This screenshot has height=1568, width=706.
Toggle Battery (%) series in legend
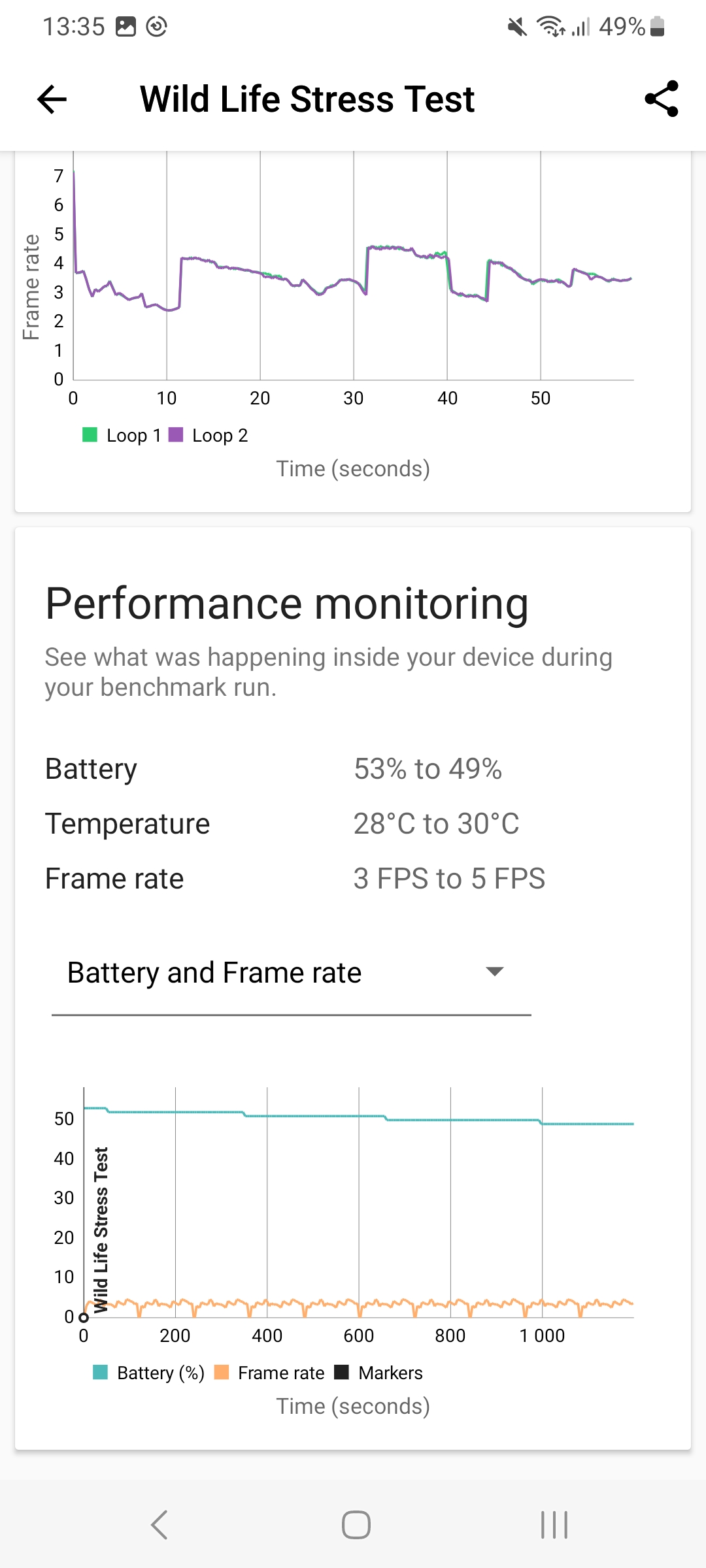(x=149, y=1373)
